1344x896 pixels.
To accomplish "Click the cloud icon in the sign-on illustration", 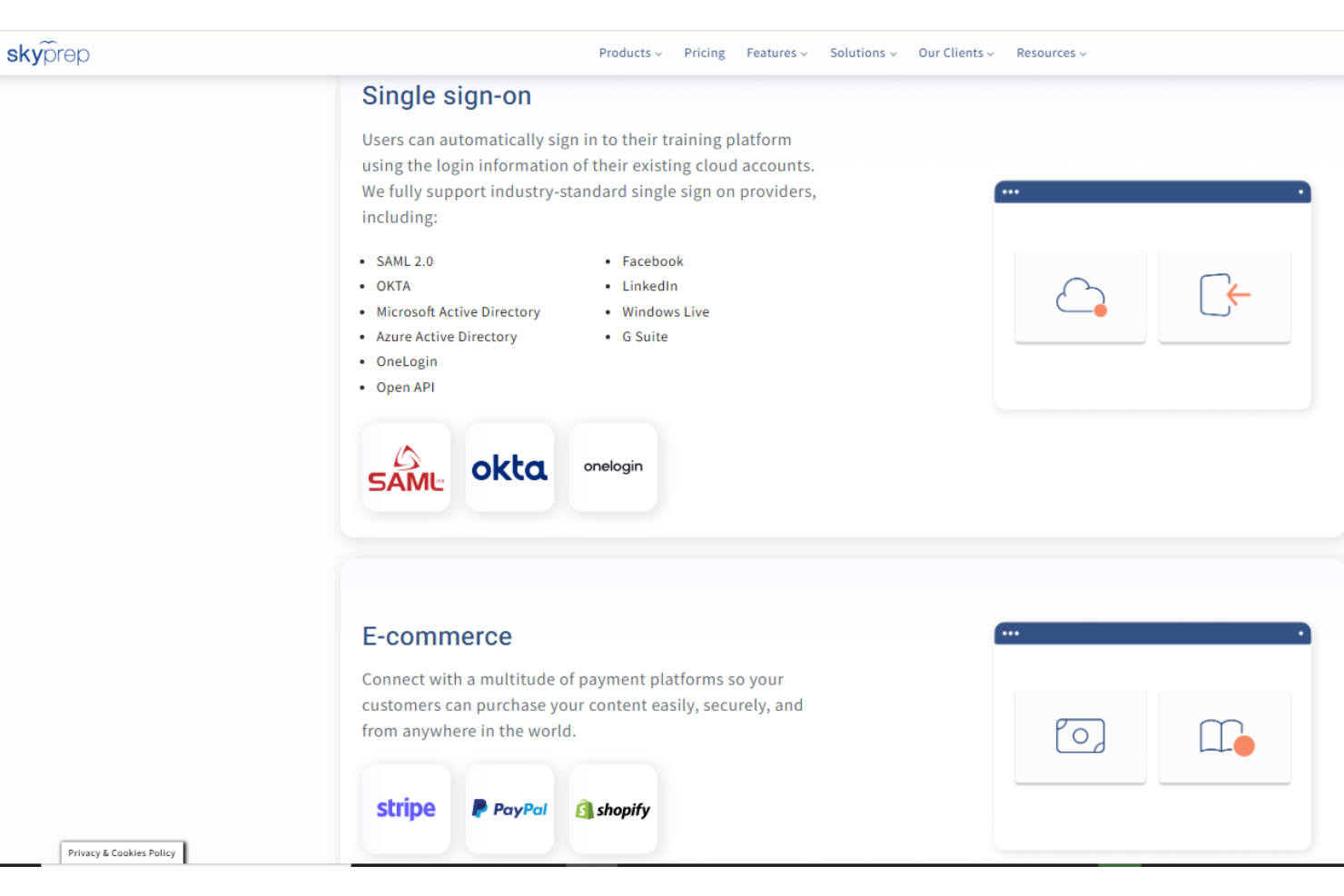I will pos(1080,296).
